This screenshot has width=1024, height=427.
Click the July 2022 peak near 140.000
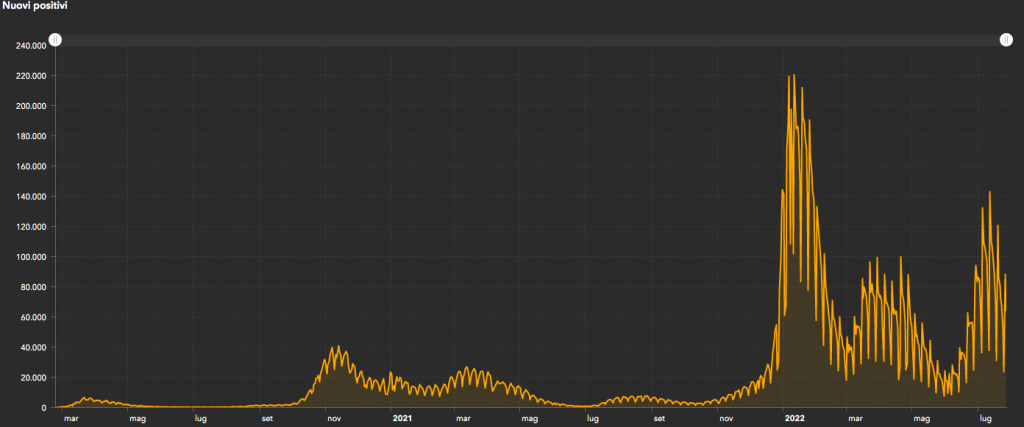989,192
